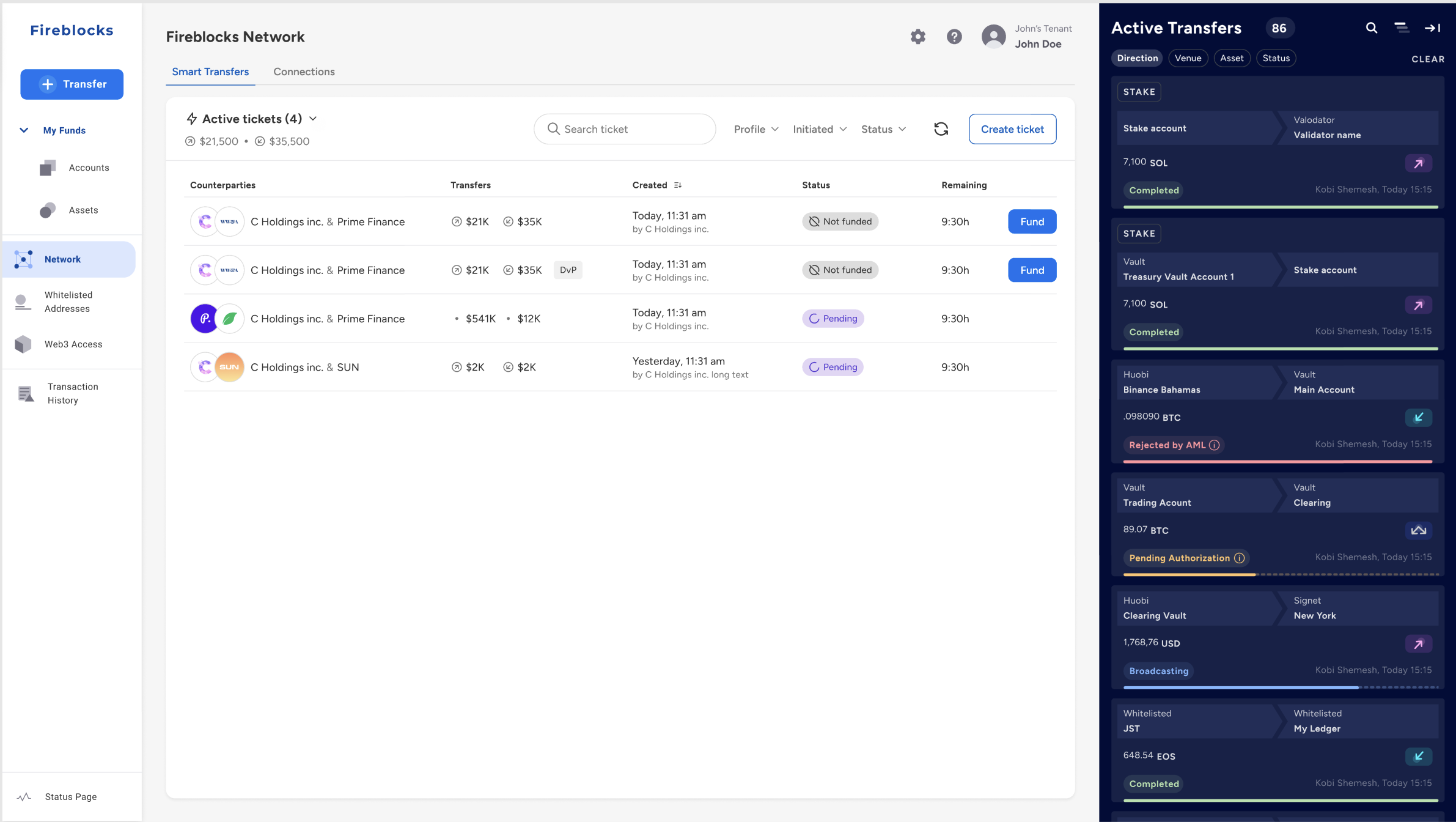Click outgoing arrow on first 7,100 SOL stake

click(x=1418, y=163)
